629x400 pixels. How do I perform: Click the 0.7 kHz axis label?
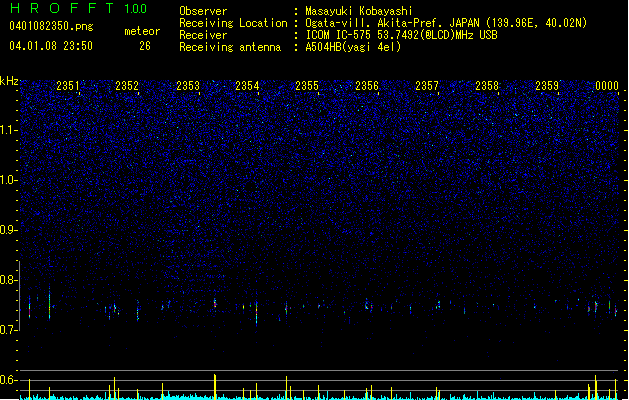[x=8, y=330]
